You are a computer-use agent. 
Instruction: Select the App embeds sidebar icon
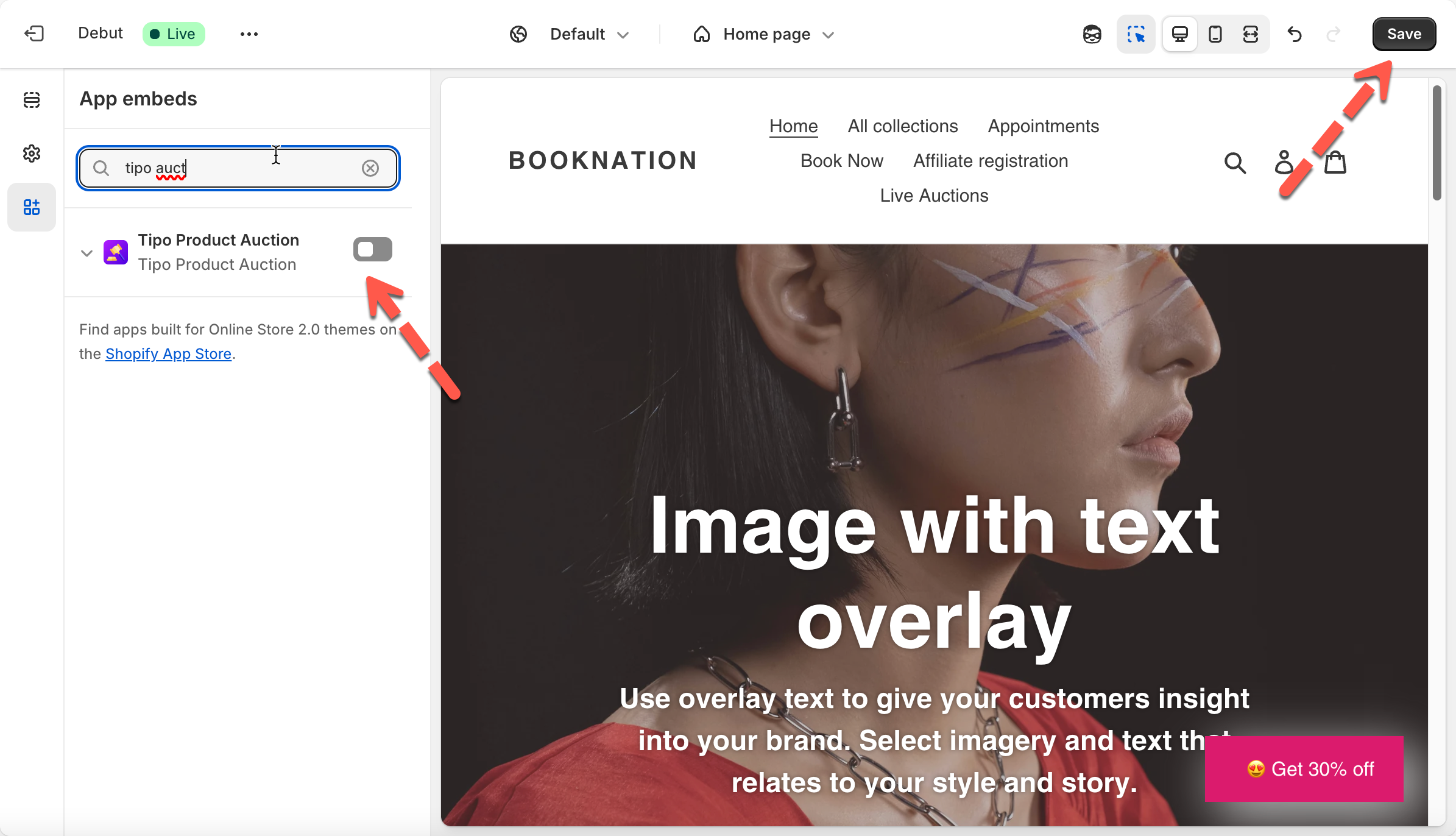pos(32,207)
